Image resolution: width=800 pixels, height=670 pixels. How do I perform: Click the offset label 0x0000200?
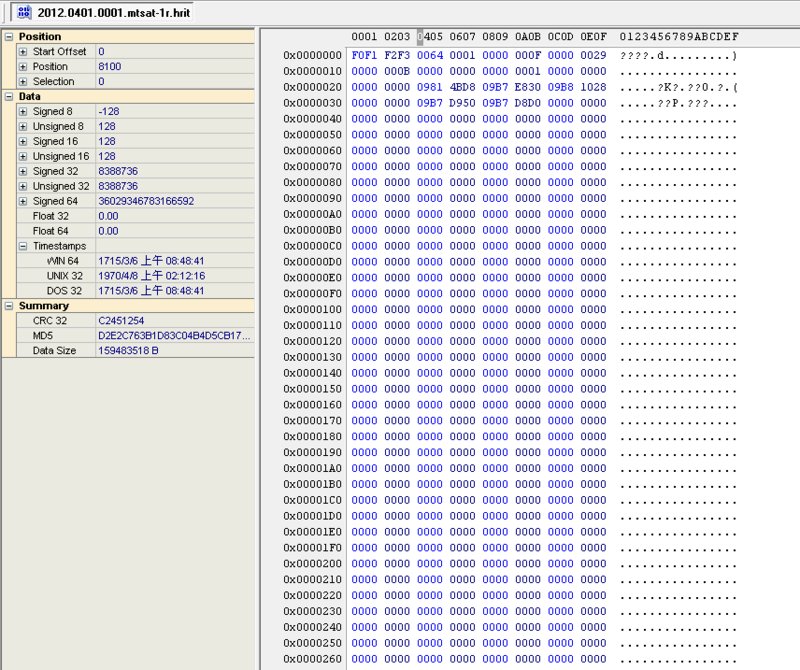tap(312, 563)
